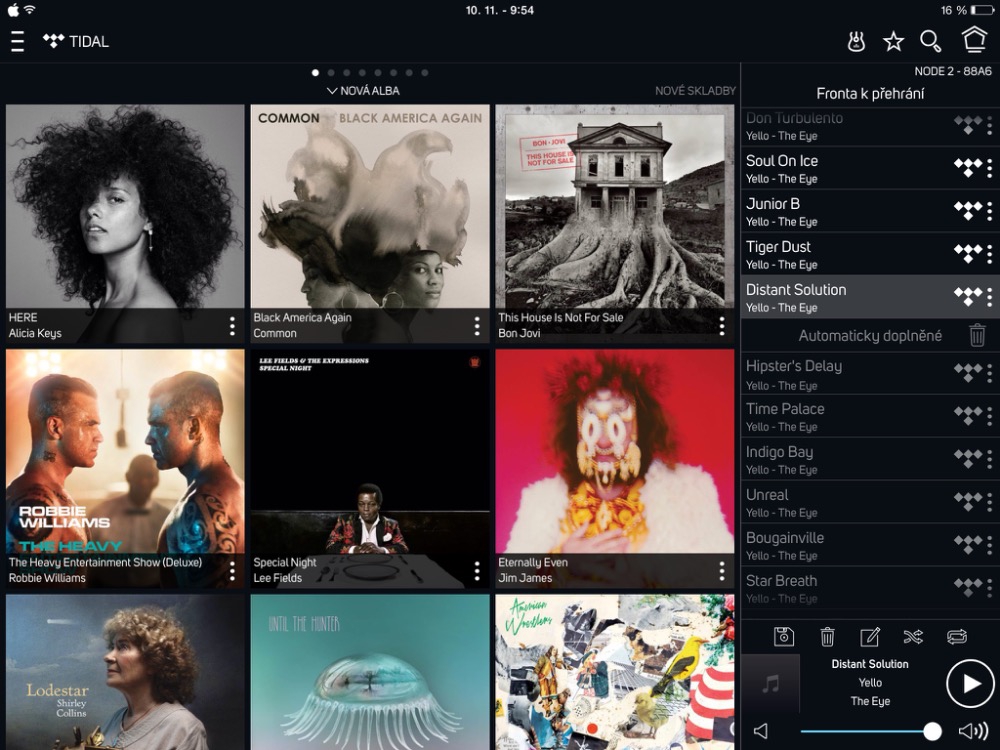Open the HERE album by Alicia Keys
Screen dimensions: 1000x750
[125, 224]
